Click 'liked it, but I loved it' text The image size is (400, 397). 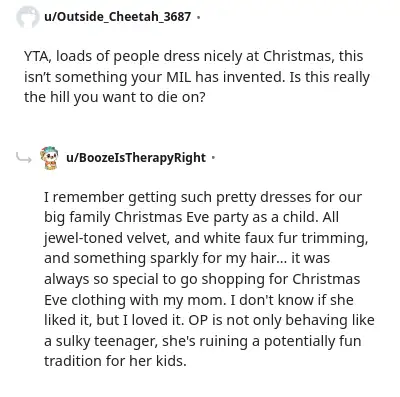[113, 320]
